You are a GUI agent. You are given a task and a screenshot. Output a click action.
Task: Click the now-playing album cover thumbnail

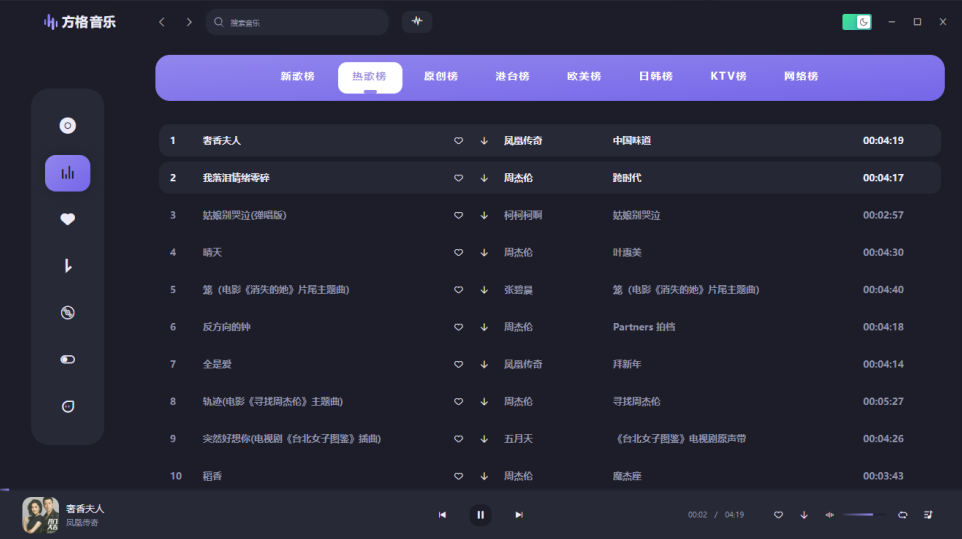(40, 515)
